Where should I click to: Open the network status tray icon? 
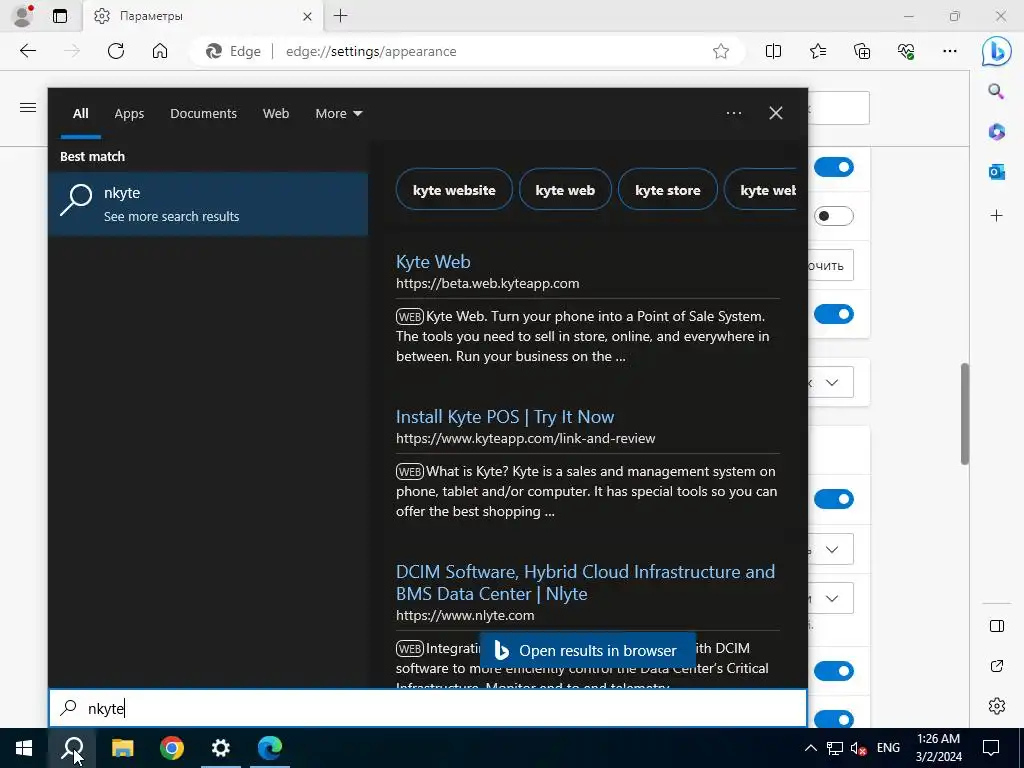click(x=835, y=748)
